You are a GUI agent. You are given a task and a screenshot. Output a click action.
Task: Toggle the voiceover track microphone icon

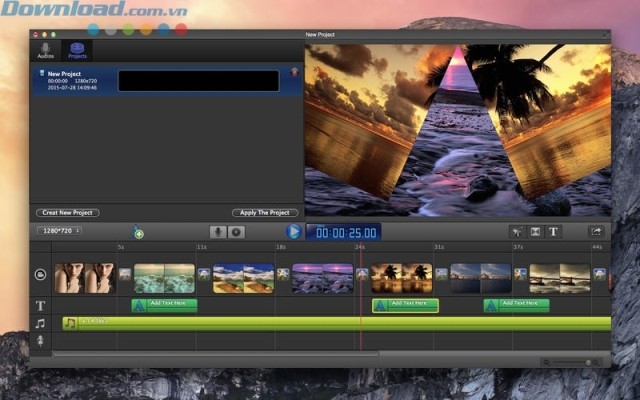pos(41,340)
